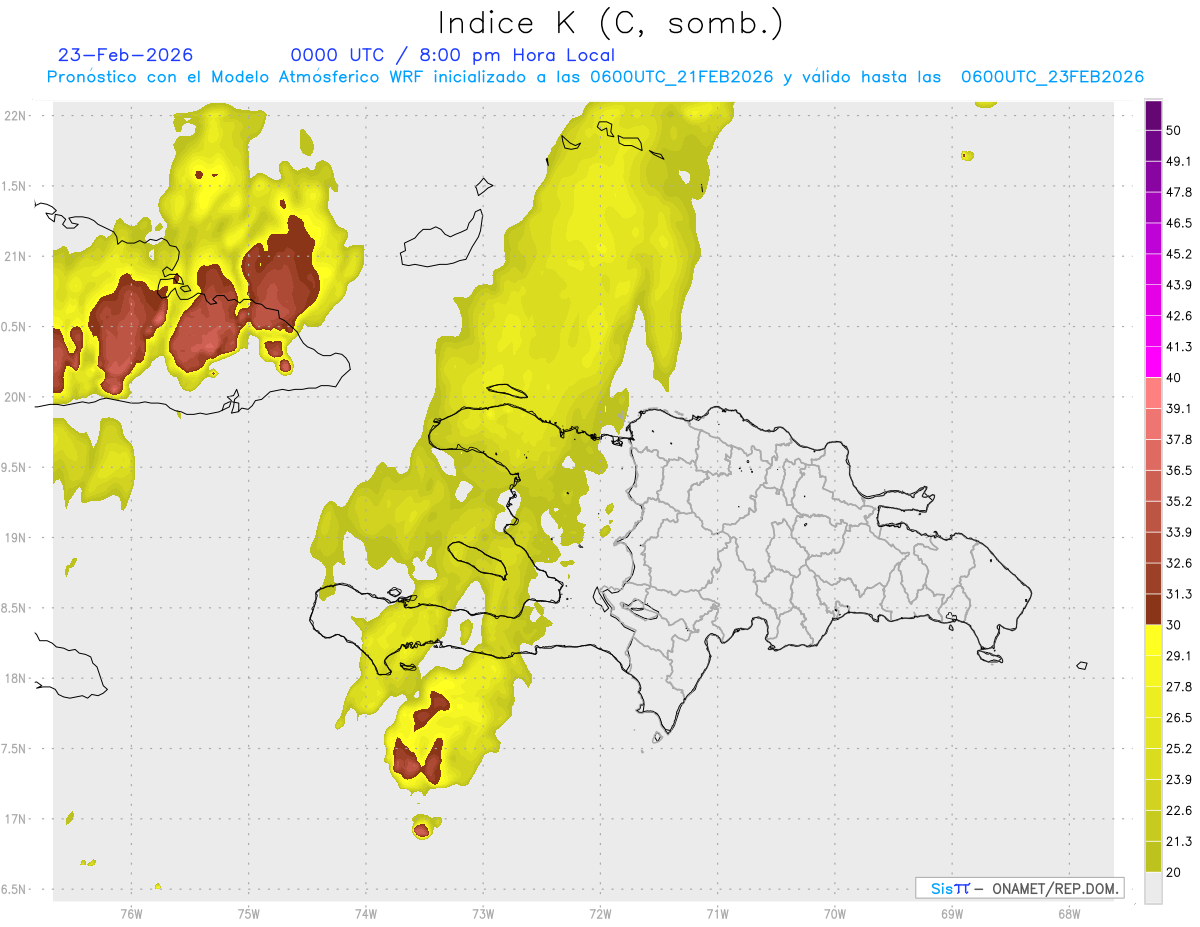
Task: Click the legend value "23.9"
Action: coord(1179,781)
